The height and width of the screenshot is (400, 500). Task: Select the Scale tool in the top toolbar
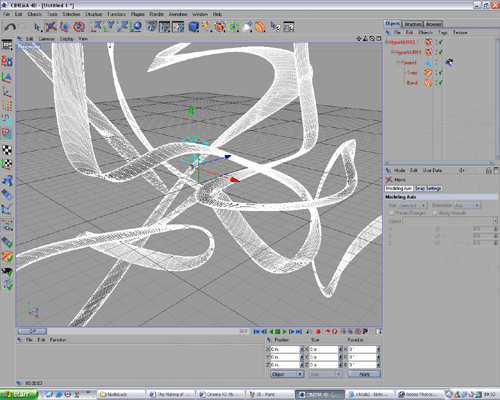(65, 27)
